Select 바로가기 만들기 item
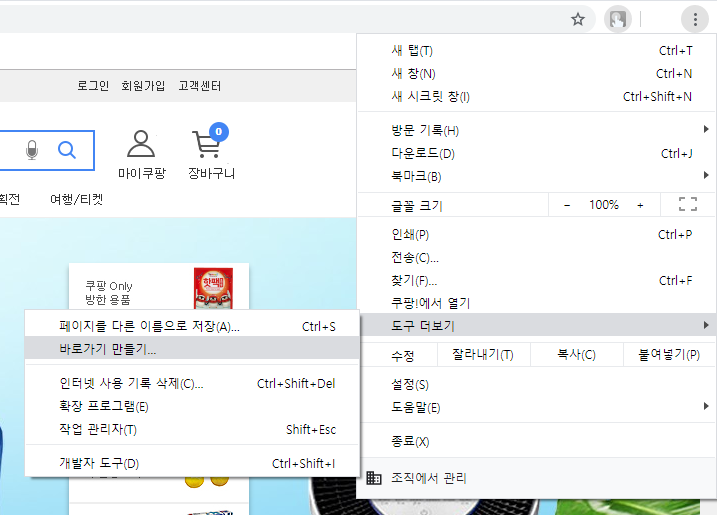This screenshot has width=717, height=515. 192,349
